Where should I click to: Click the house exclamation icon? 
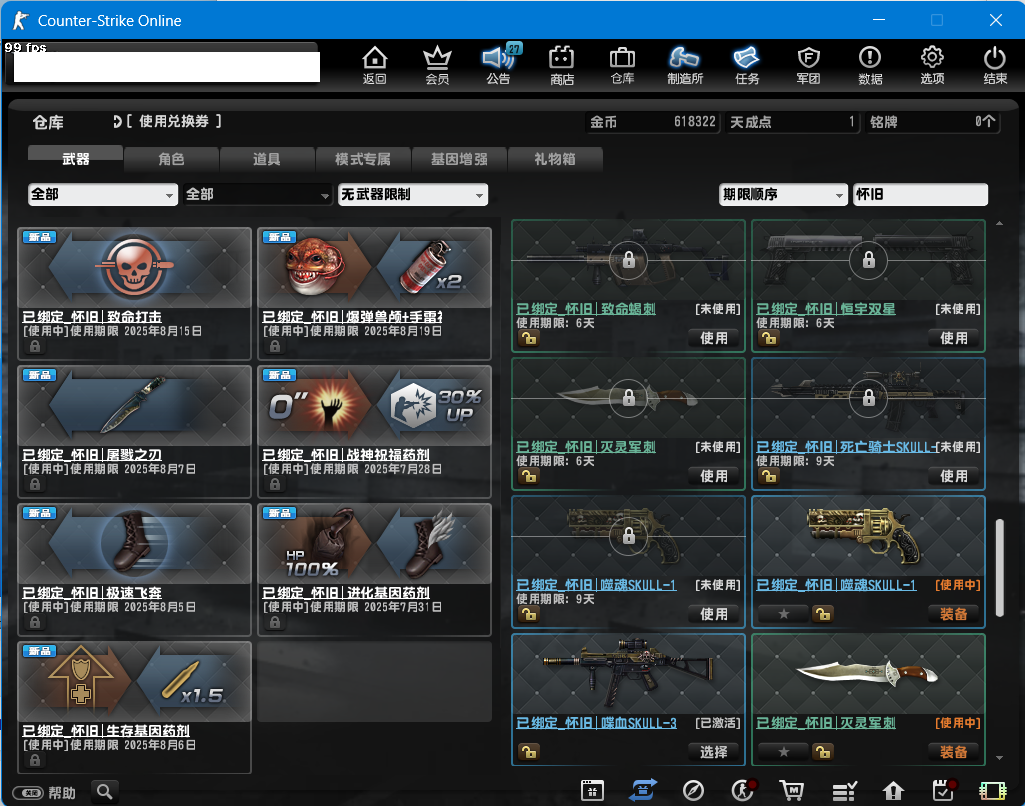click(893, 790)
